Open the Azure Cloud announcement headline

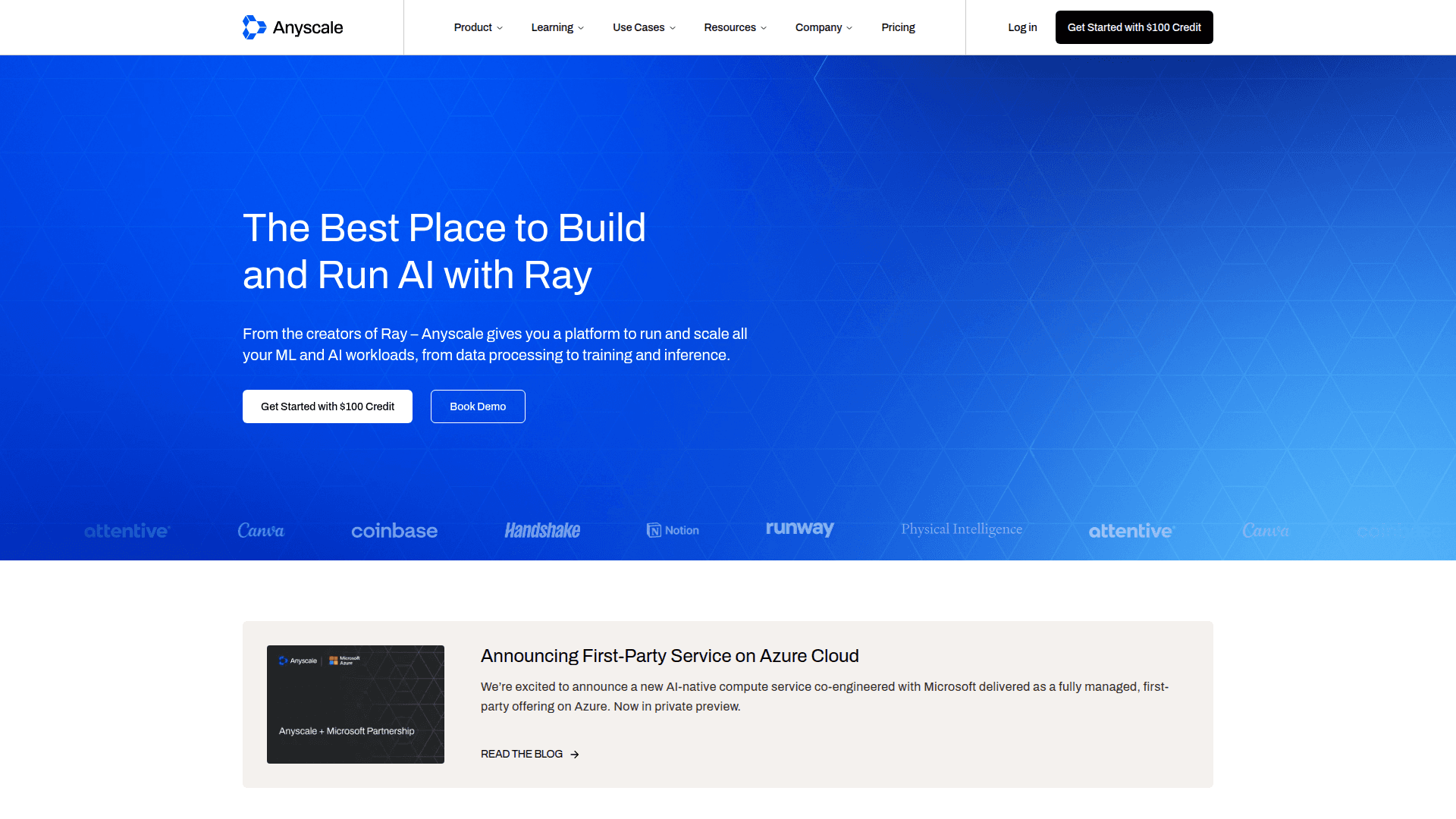coord(670,656)
